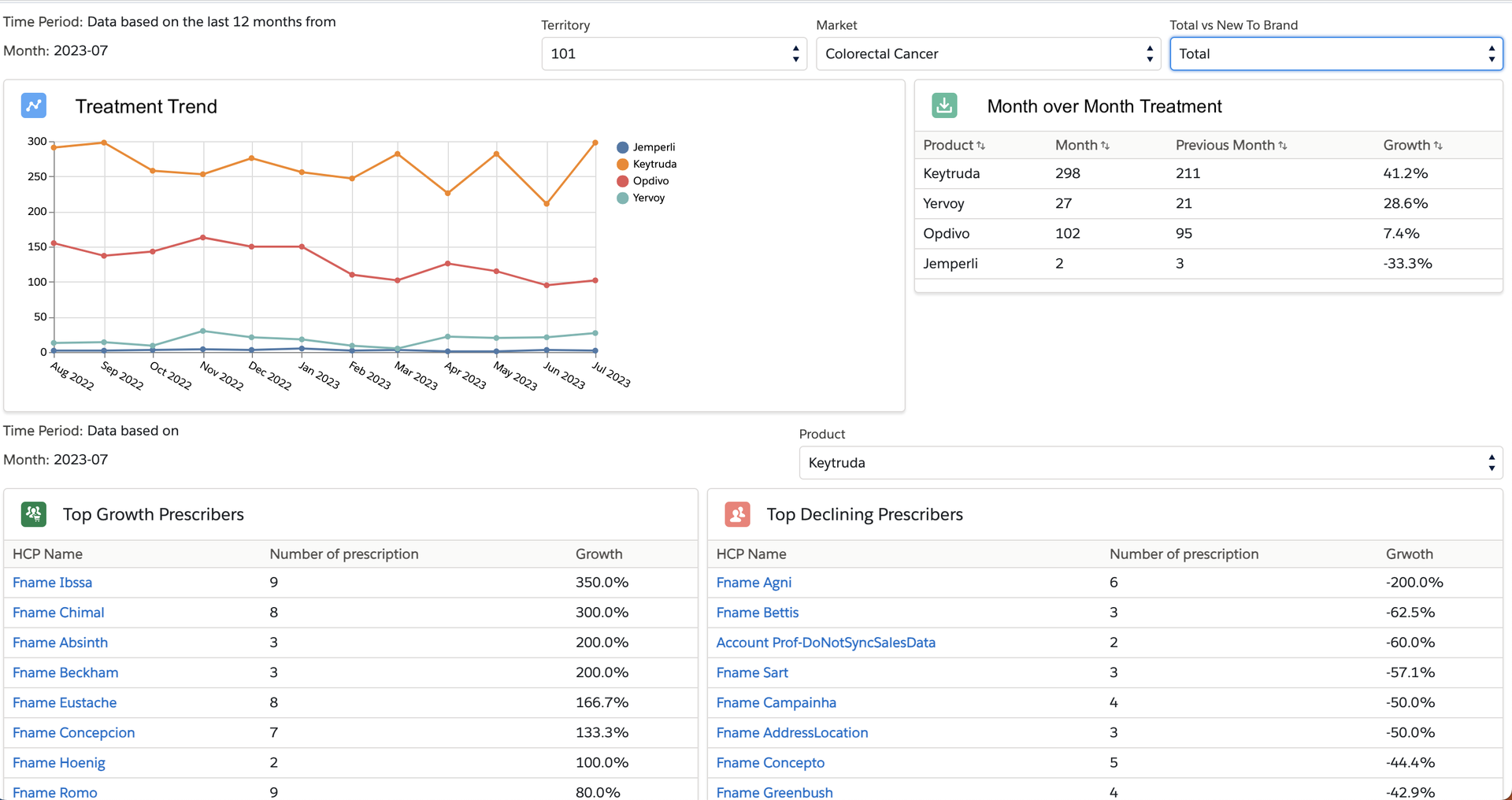The height and width of the screenshot is (800, 1512).
Task: Select the Fname Agni declining prescriber
Action: coord(753,583)
